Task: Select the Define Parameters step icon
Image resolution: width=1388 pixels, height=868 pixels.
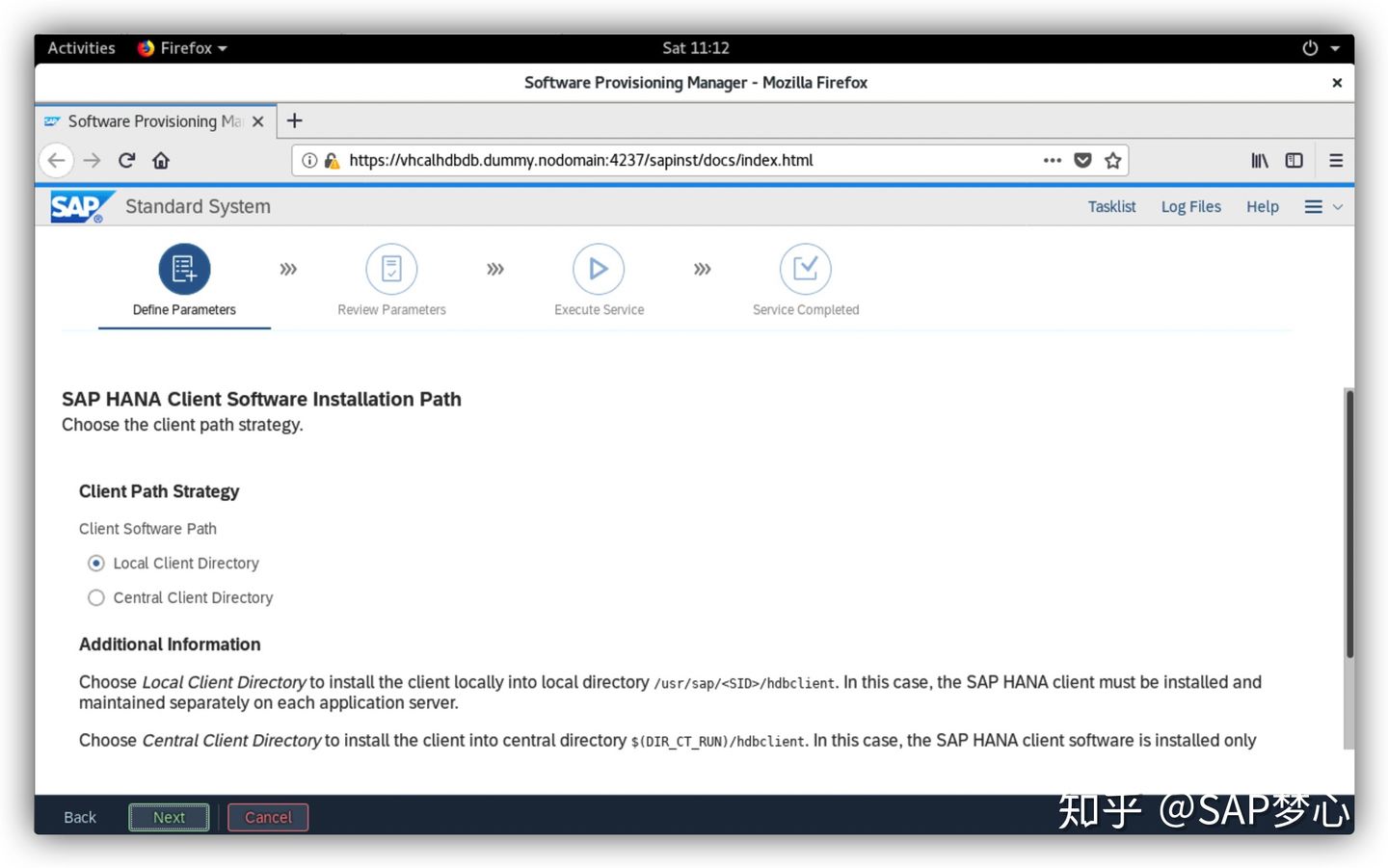Action: pyautogui.click(x=184, y=269)
